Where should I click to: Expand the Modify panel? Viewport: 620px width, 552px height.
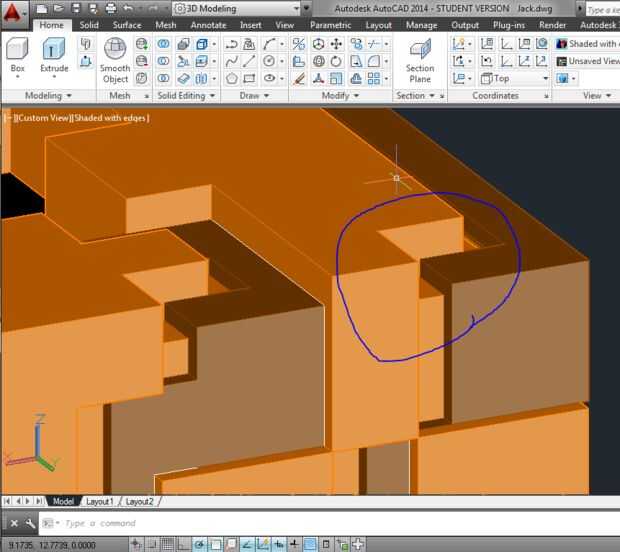point(340,96)
